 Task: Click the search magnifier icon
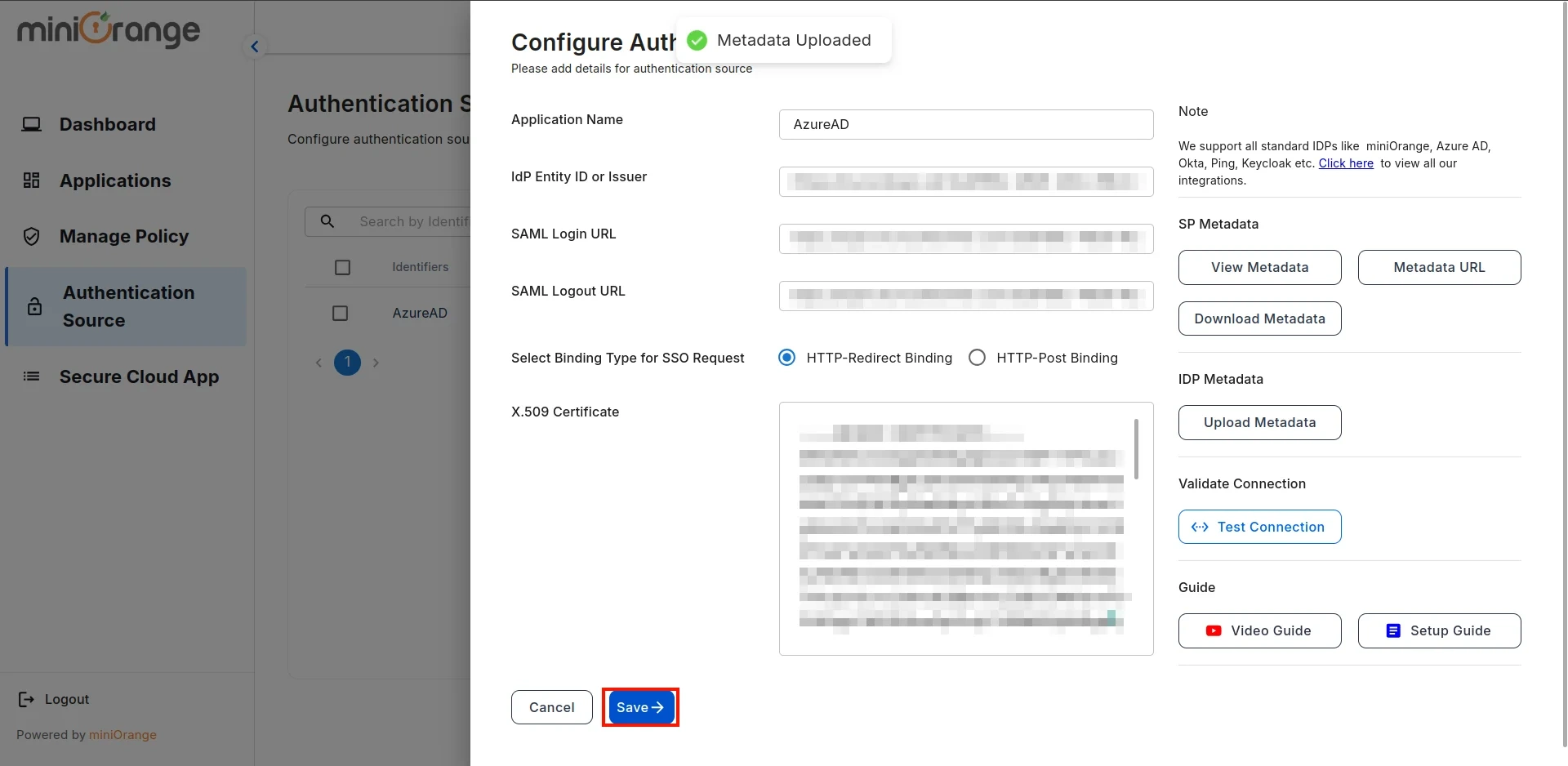pyautogui.click(x=327, y=220)
